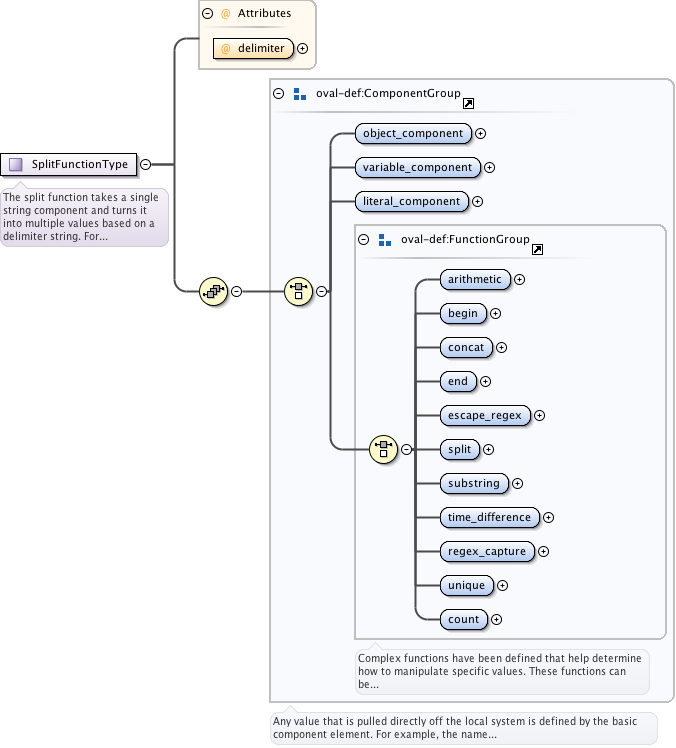This screenshot has height=748, width=676.
Task: Click the FunctionGroup blue group icon
Action: click(384, 240)
